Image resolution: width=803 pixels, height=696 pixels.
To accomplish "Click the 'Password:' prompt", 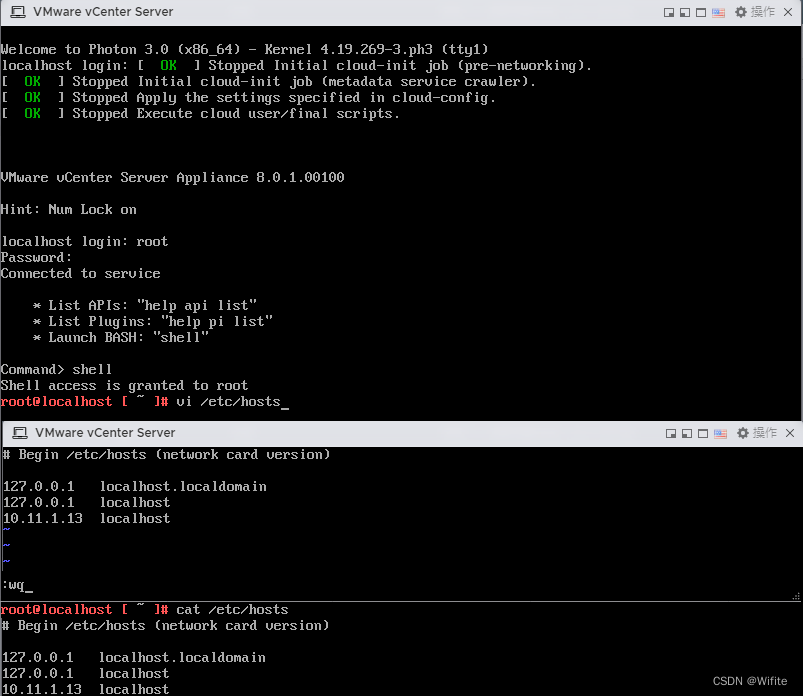I will tap(36, 258).
